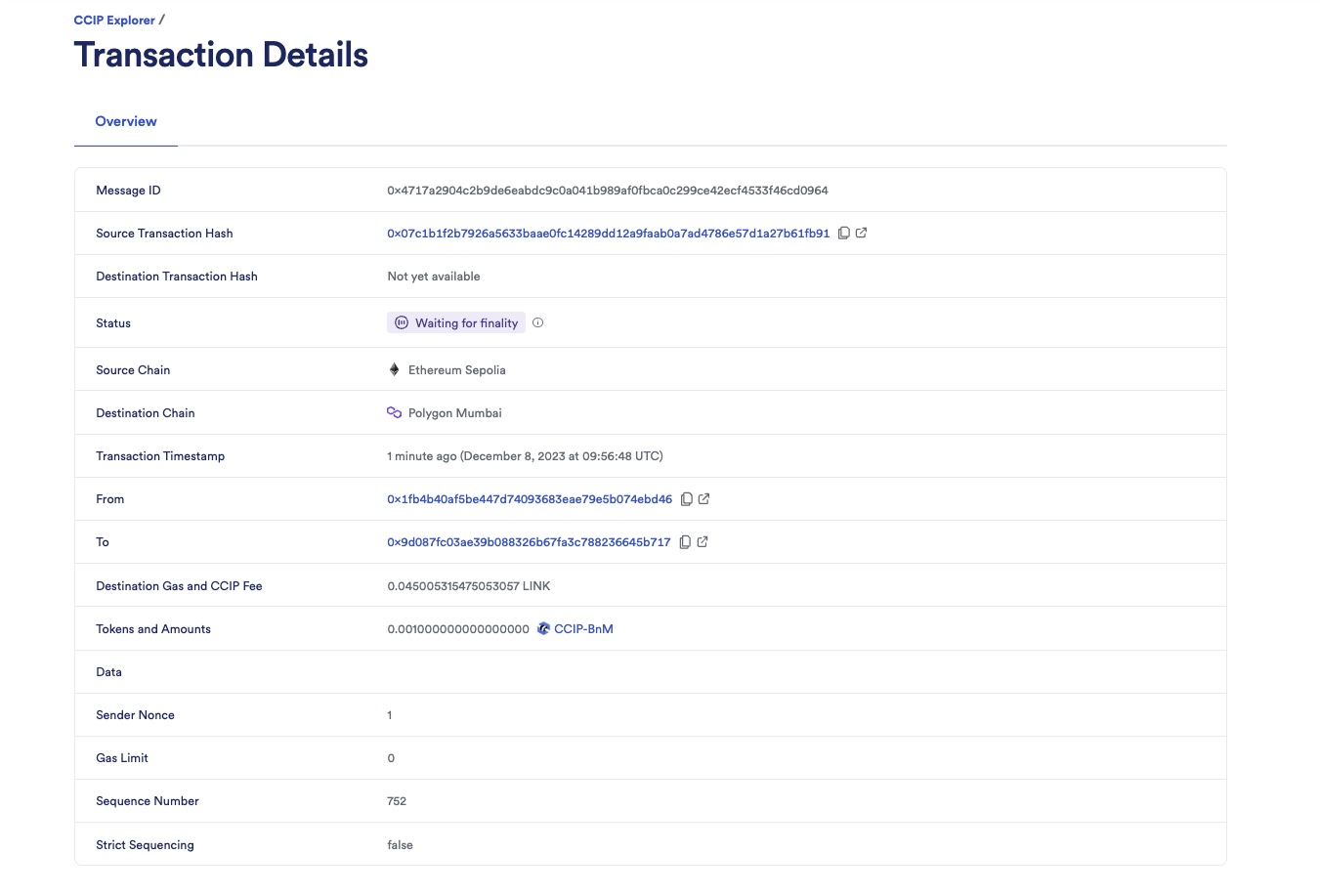Screen dimensions: 1320x896
Task: Click the Ethereum Sepolia chain icon
Action: pos(394,369)
